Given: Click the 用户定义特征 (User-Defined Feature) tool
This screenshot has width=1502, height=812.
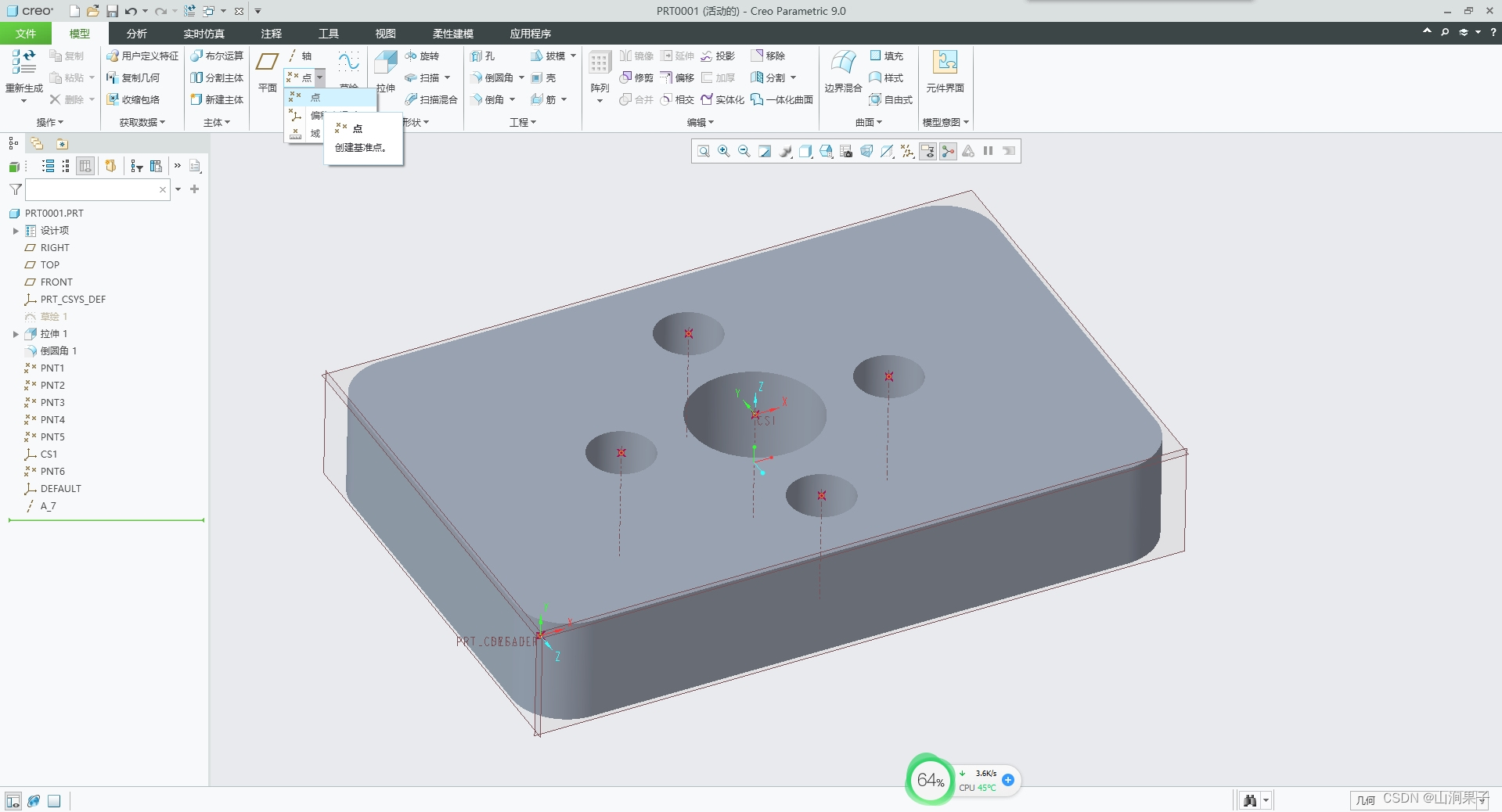Looking at the screenshot, I should (142, 56).
